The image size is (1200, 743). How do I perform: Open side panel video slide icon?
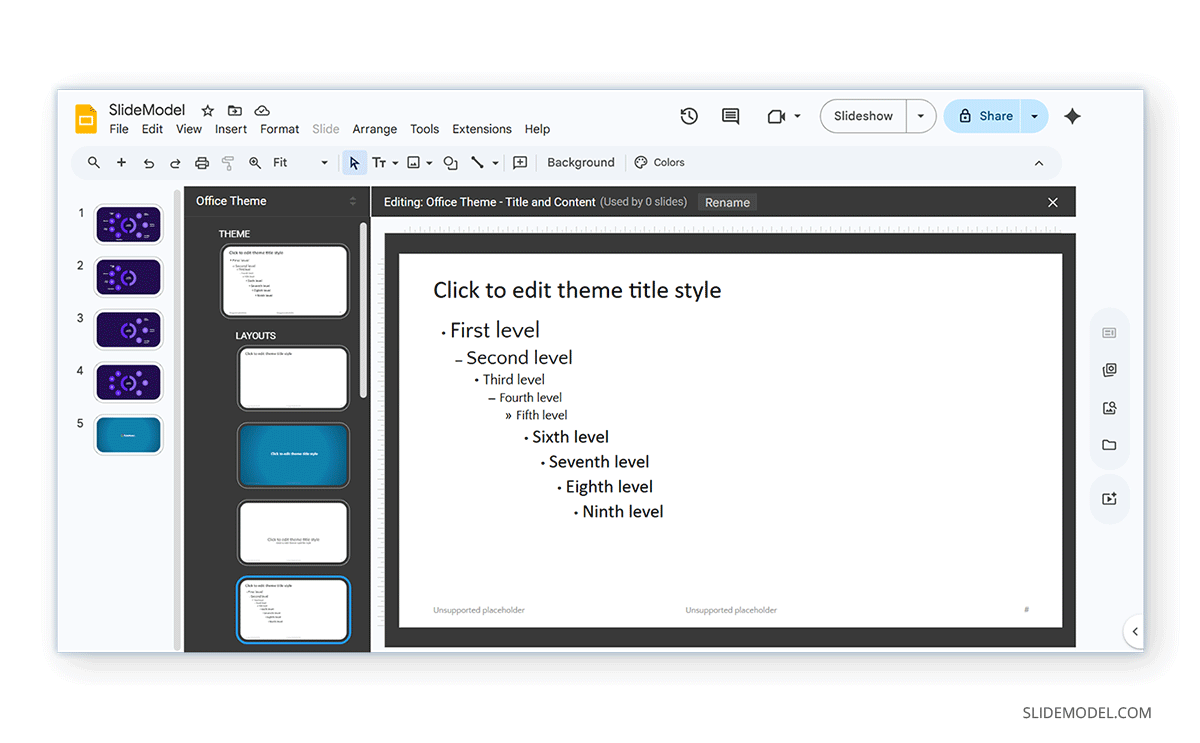[x=1109, y=499]
